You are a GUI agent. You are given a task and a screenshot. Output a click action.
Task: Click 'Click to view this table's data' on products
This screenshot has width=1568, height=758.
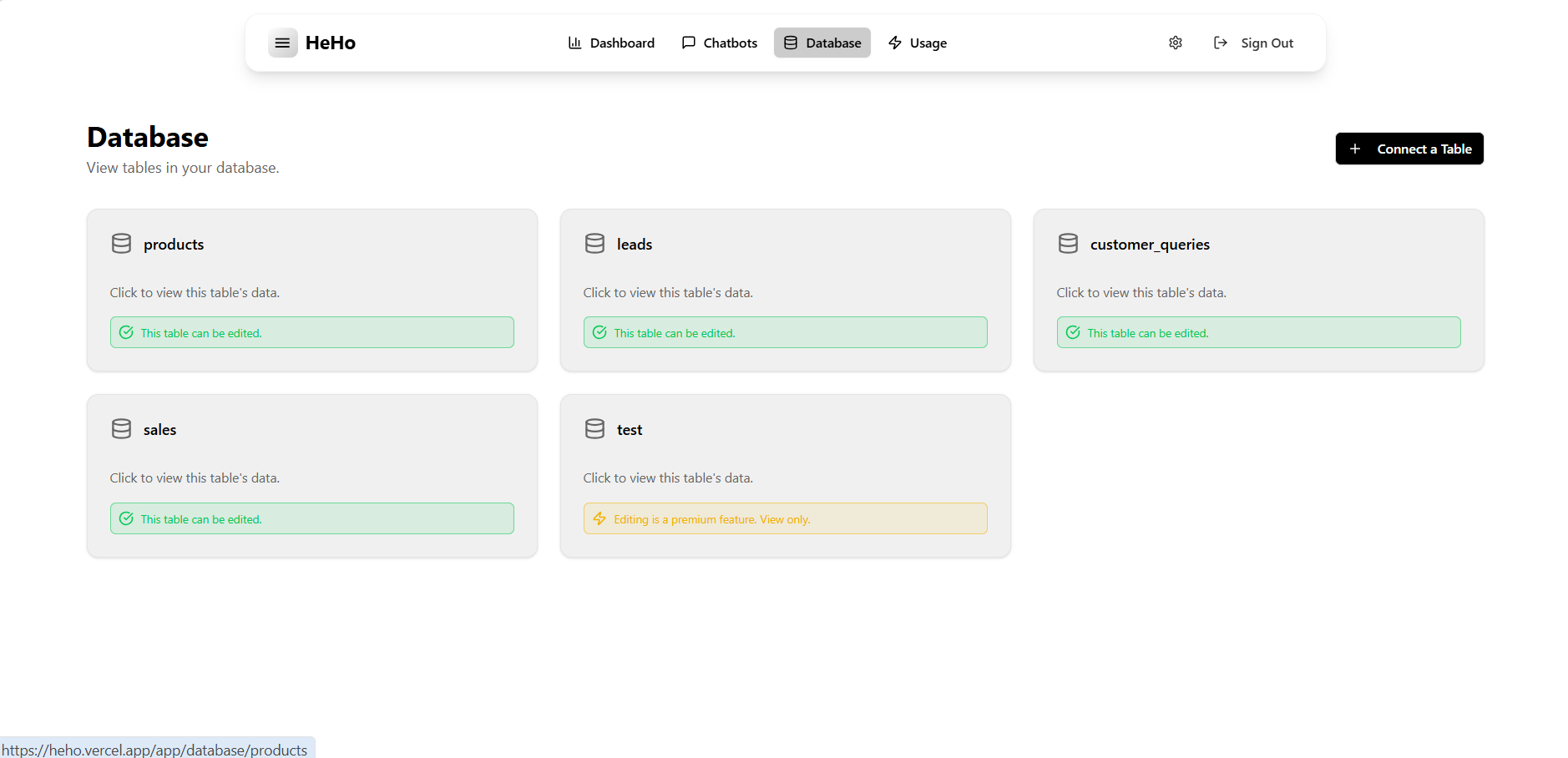coord(195,293)
